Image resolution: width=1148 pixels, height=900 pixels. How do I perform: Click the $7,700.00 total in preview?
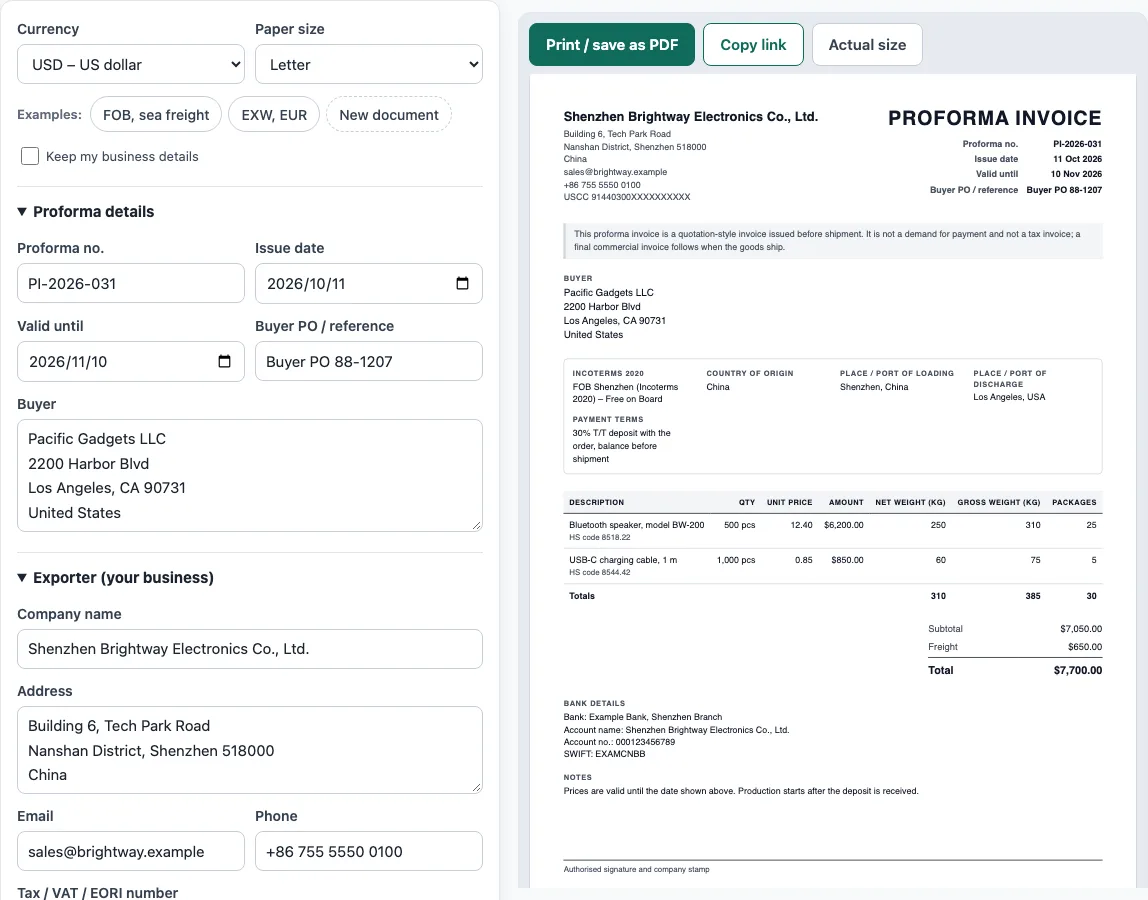1078,670
